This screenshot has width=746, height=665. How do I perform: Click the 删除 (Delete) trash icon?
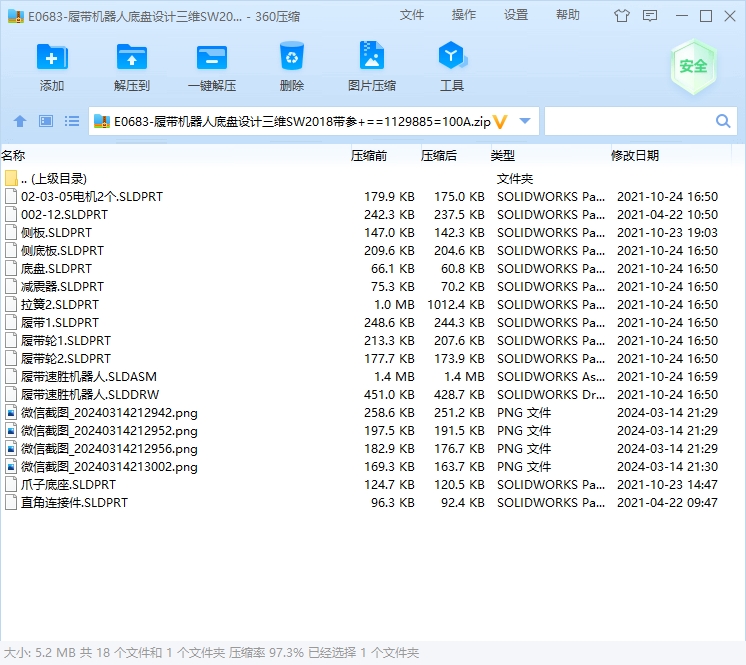[292, 57]
